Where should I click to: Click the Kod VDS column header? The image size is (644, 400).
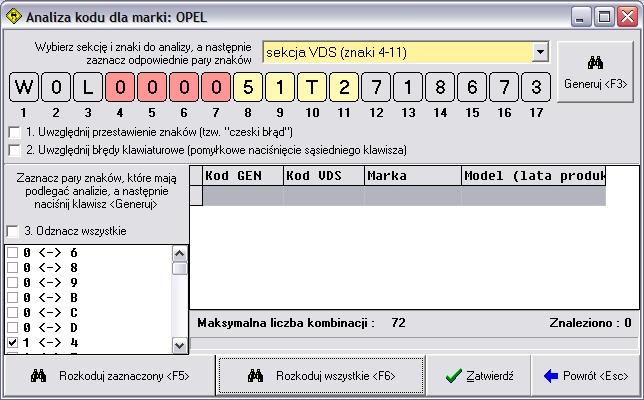pyautogui.click(x=324, y=176)
